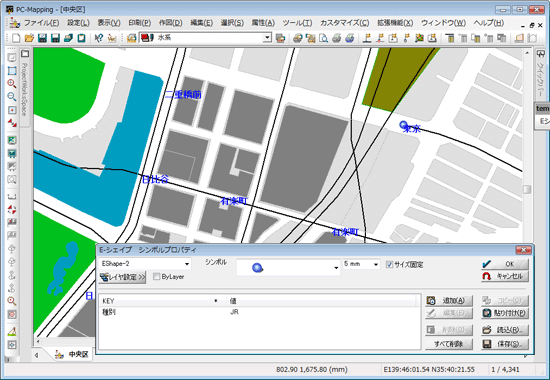
Task: Click the Open folder icon in the toolbar
Action: click(x=29, y=38)
